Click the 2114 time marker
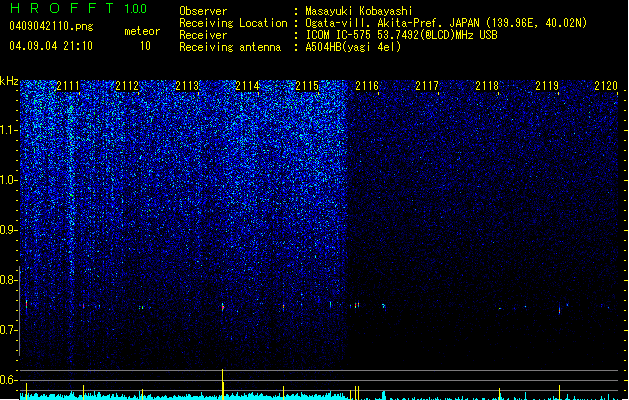Image resolution: width=629 pixels, height=400 pixels. 248,86
